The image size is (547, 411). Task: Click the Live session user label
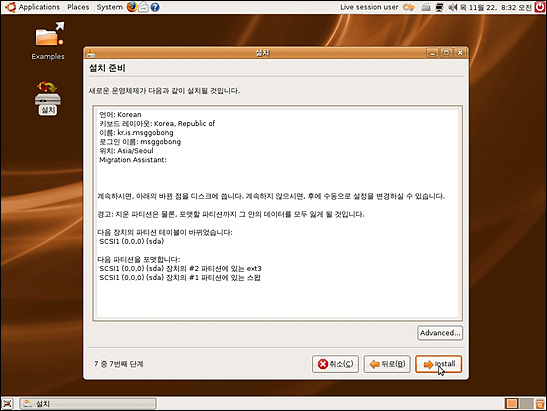click(369, 7)
